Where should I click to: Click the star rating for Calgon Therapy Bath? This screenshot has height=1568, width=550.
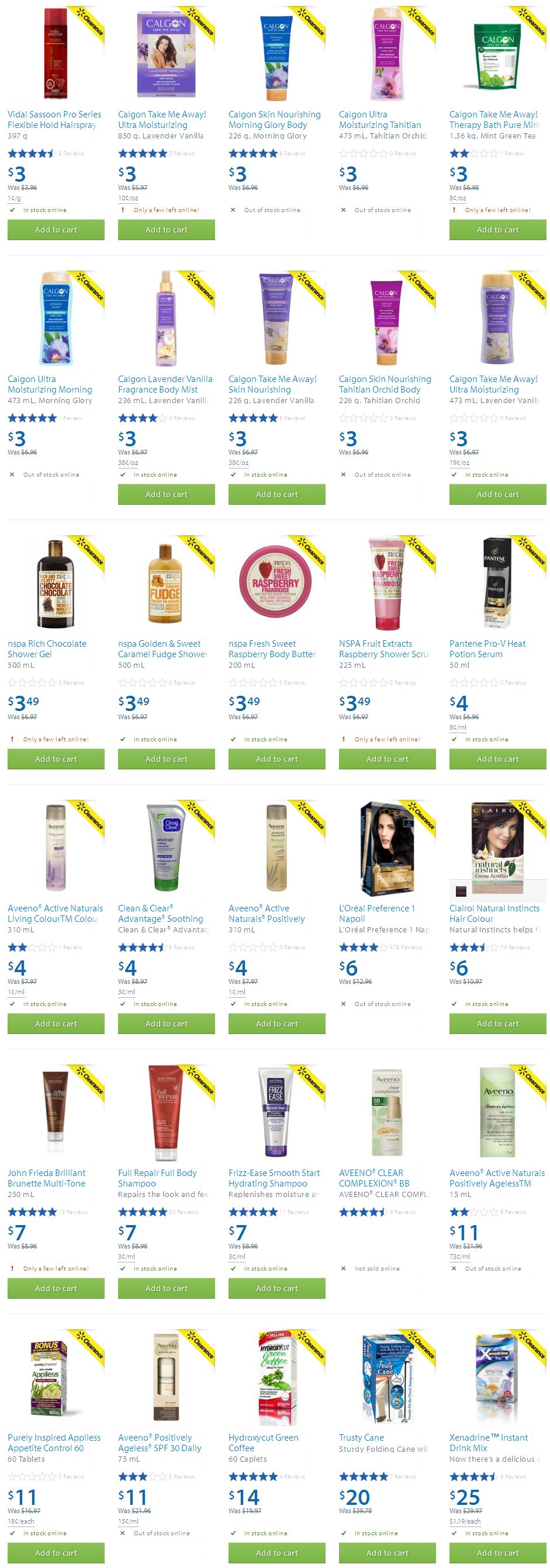pos(468,154)
